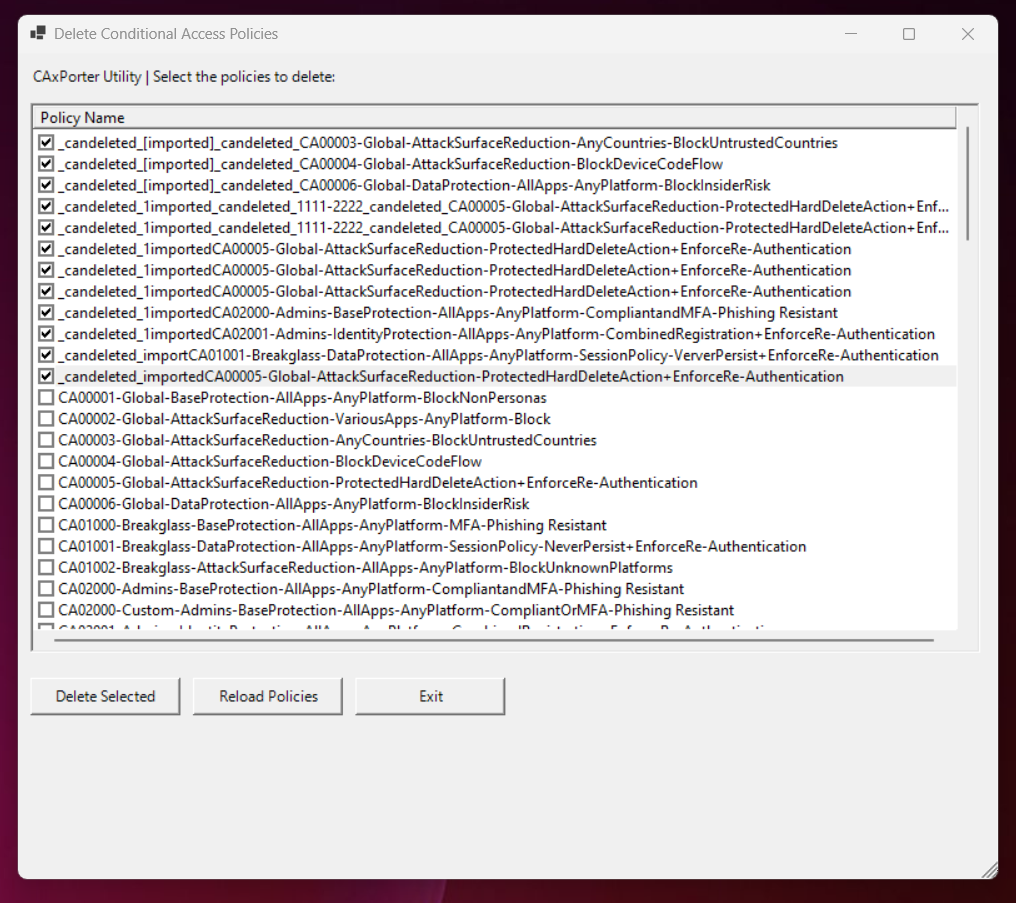Close the Delete Conditional Access Policies window
1016x903 pixels.
(967, 34)
